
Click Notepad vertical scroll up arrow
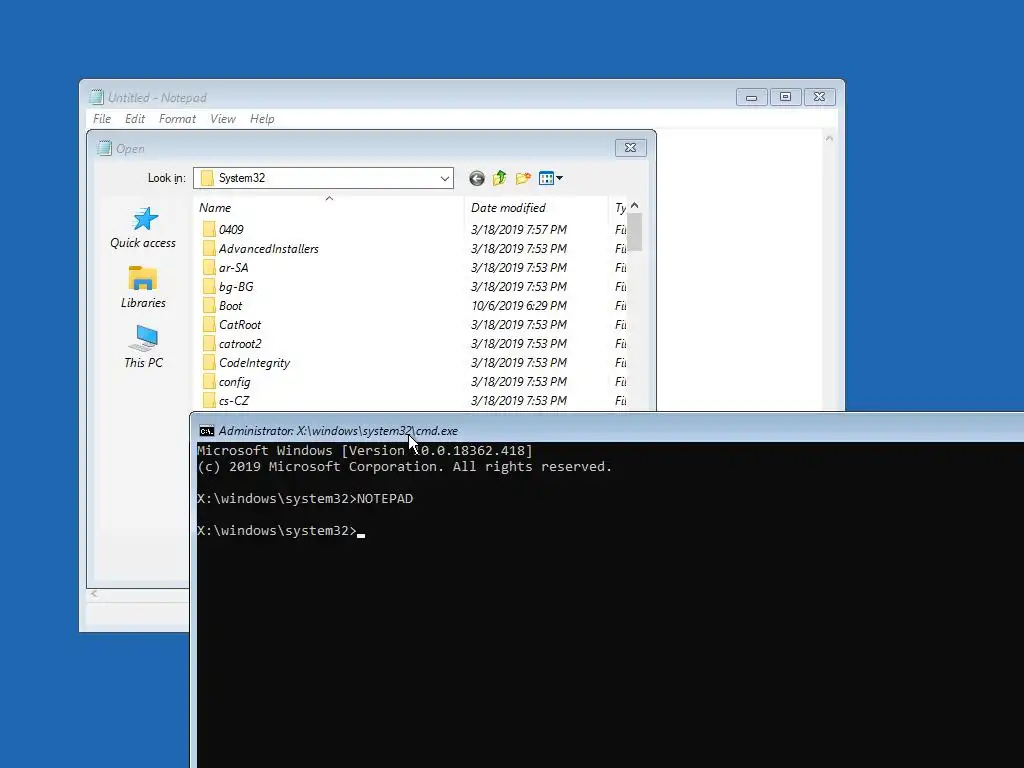point(829,138)
